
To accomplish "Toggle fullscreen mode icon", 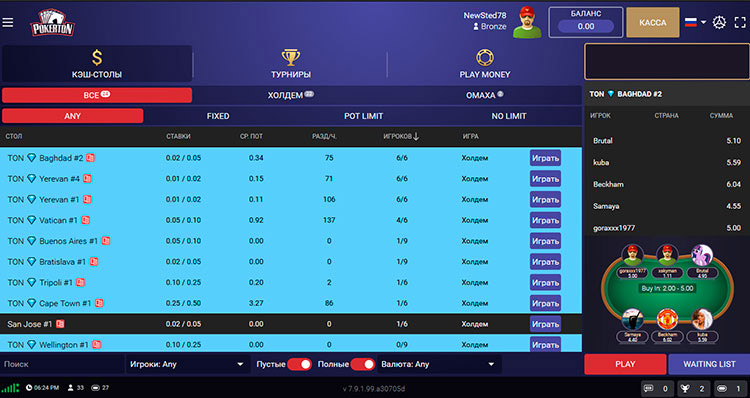I will [740, 22].
